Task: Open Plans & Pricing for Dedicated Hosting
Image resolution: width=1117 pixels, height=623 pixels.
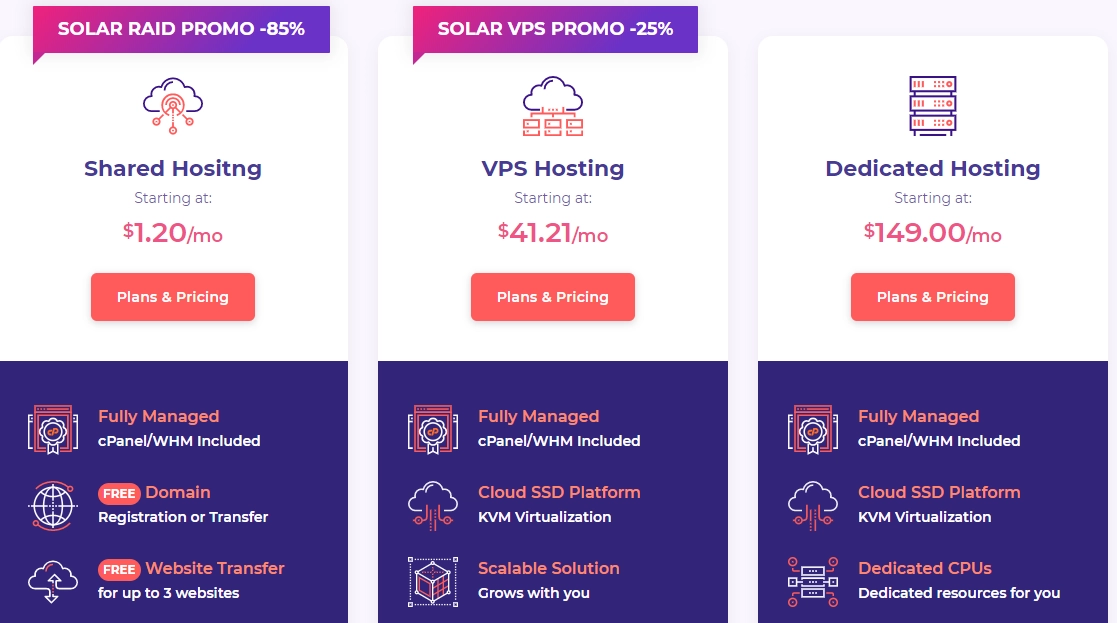Action: (932, 297)
